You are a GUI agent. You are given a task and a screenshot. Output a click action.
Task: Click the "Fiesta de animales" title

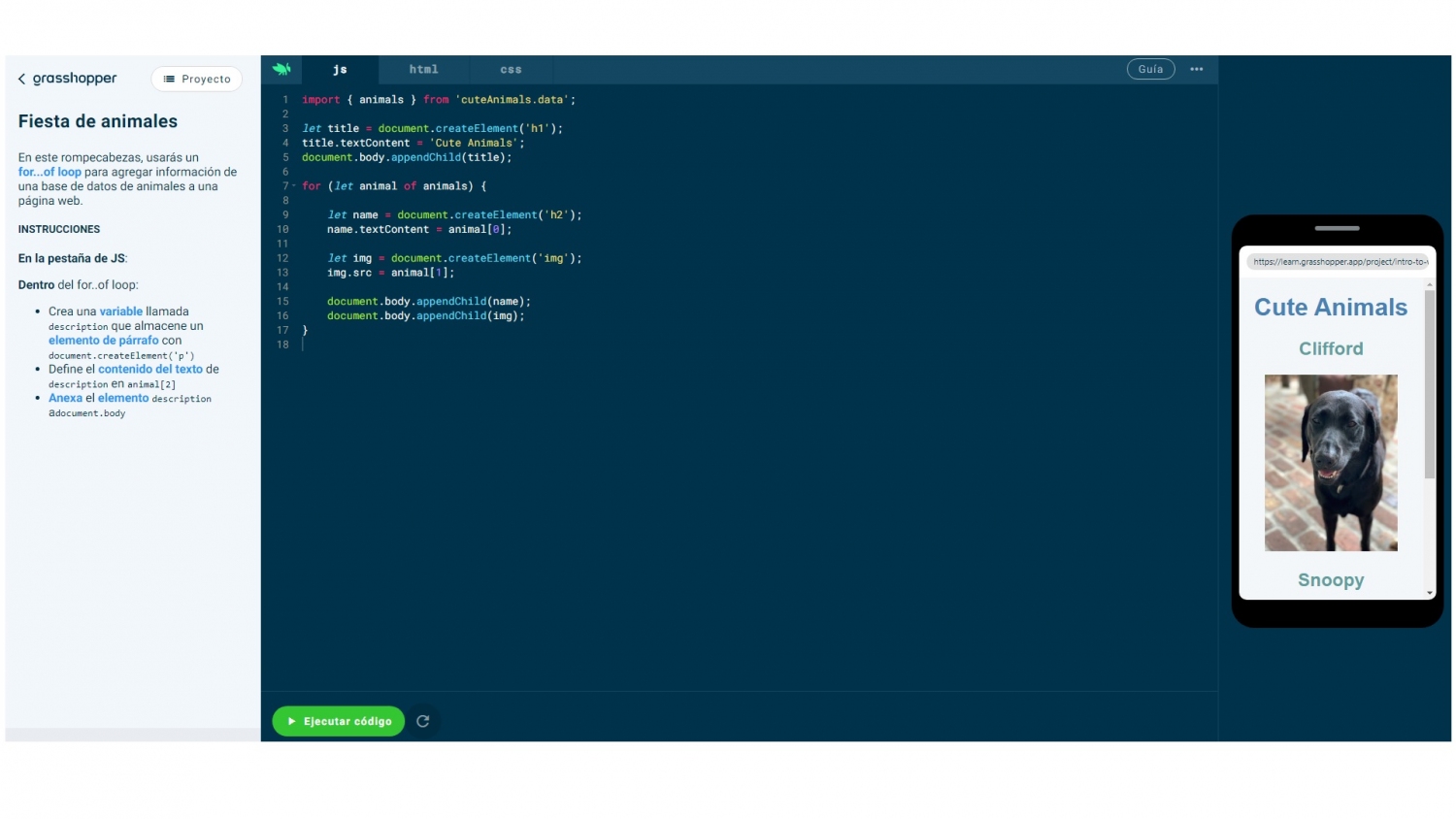98,121
